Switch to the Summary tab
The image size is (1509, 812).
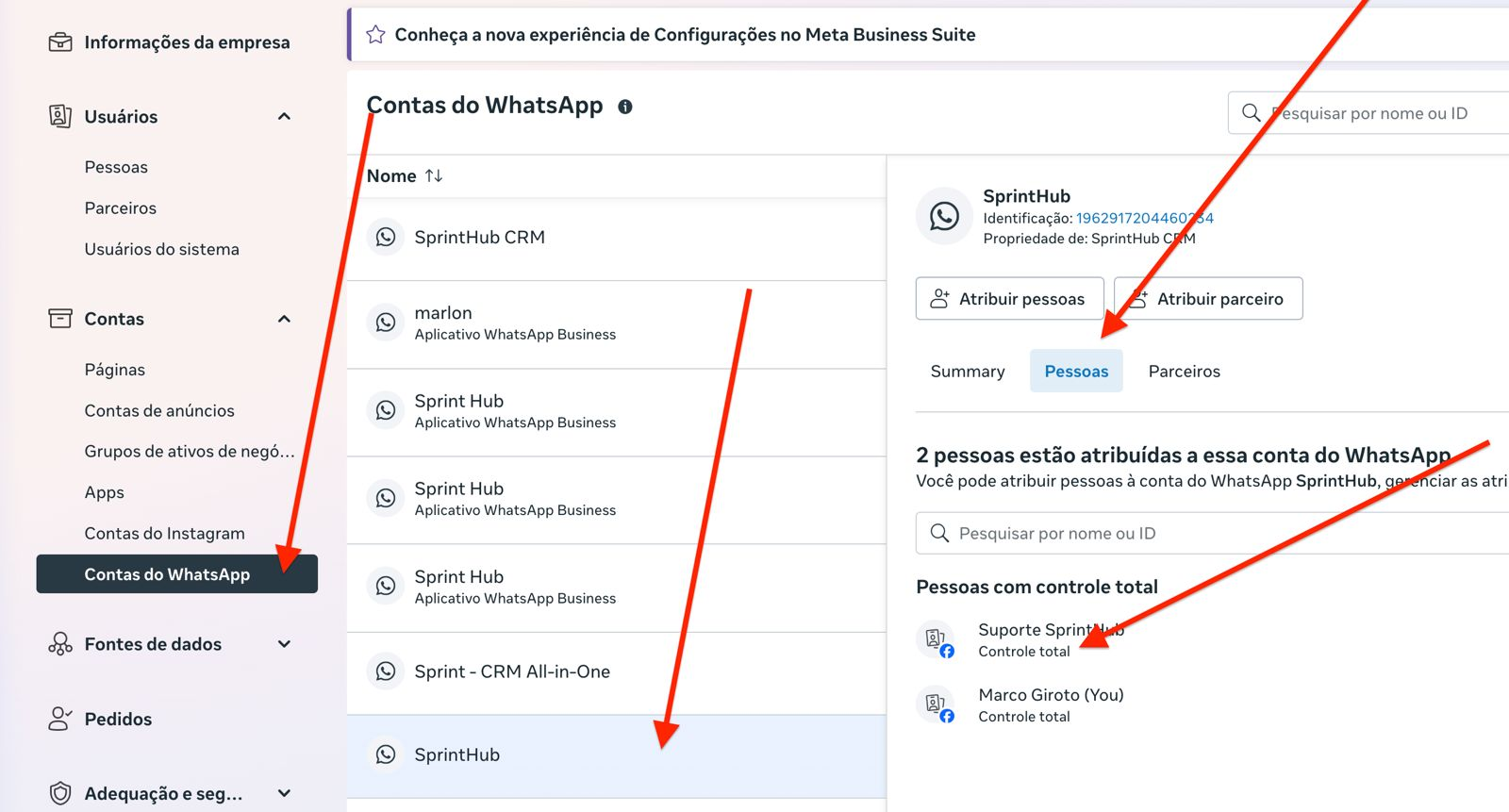tap(968, 372)
